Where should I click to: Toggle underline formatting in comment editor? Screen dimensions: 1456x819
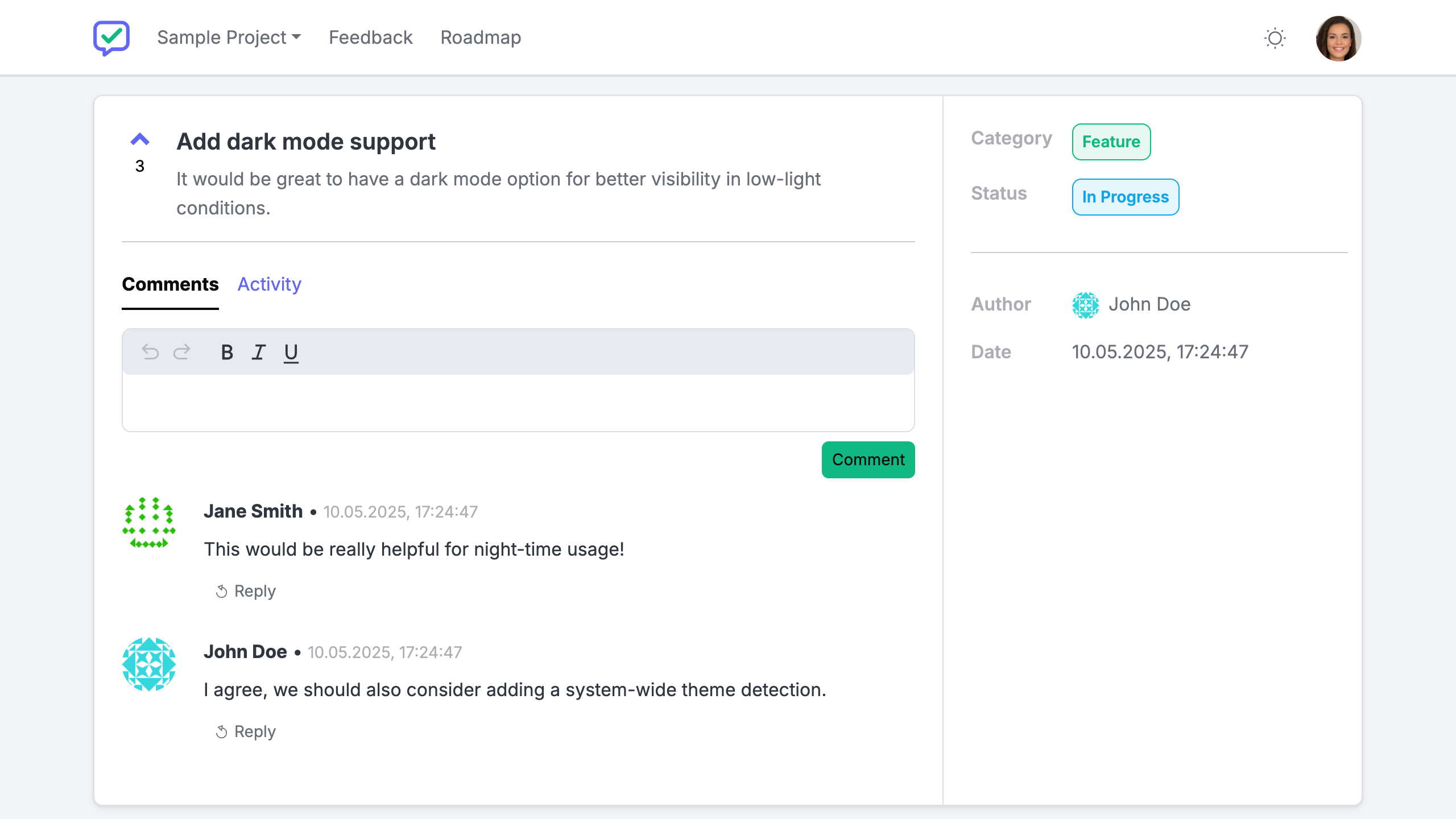click(x=291, y=353)
